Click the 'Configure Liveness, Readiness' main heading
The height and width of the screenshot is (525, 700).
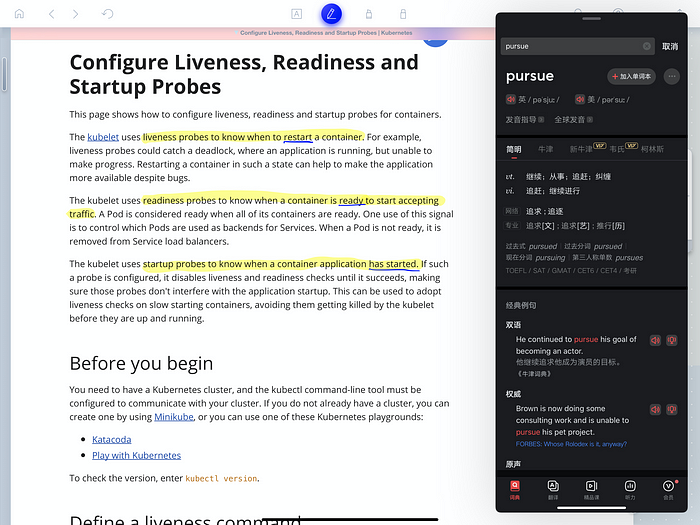(x=244, y=74)
